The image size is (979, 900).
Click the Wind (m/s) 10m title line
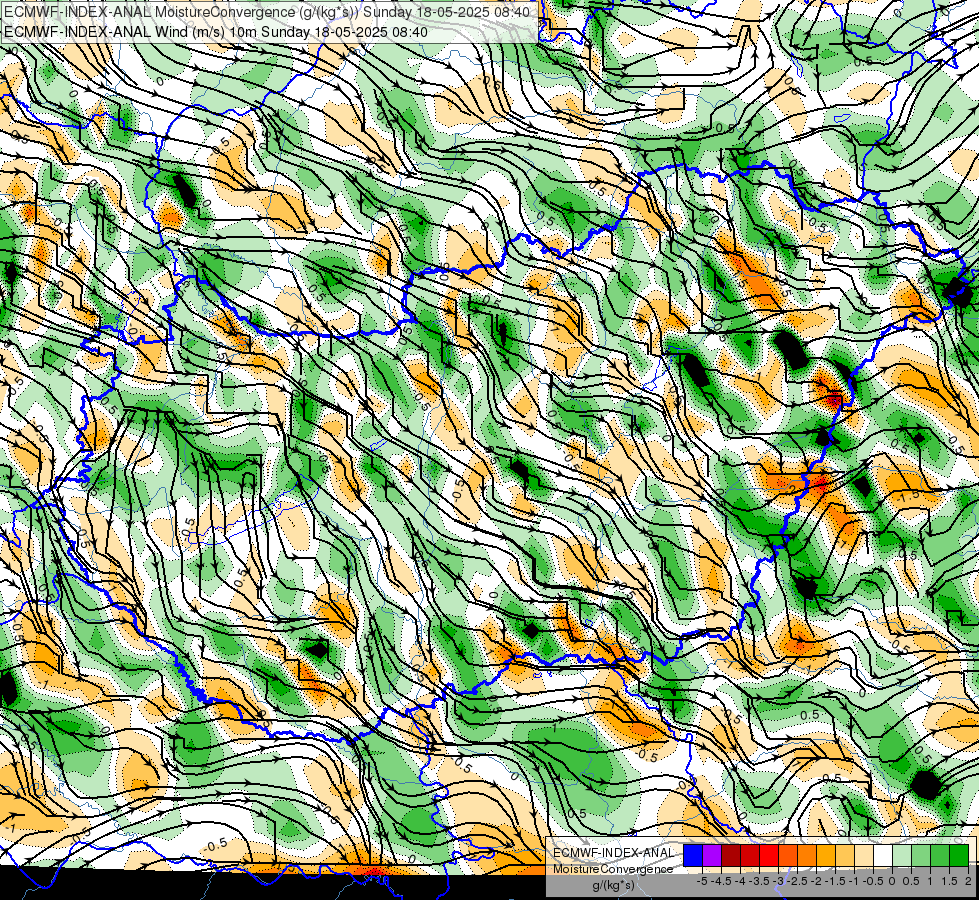[215, 32]
